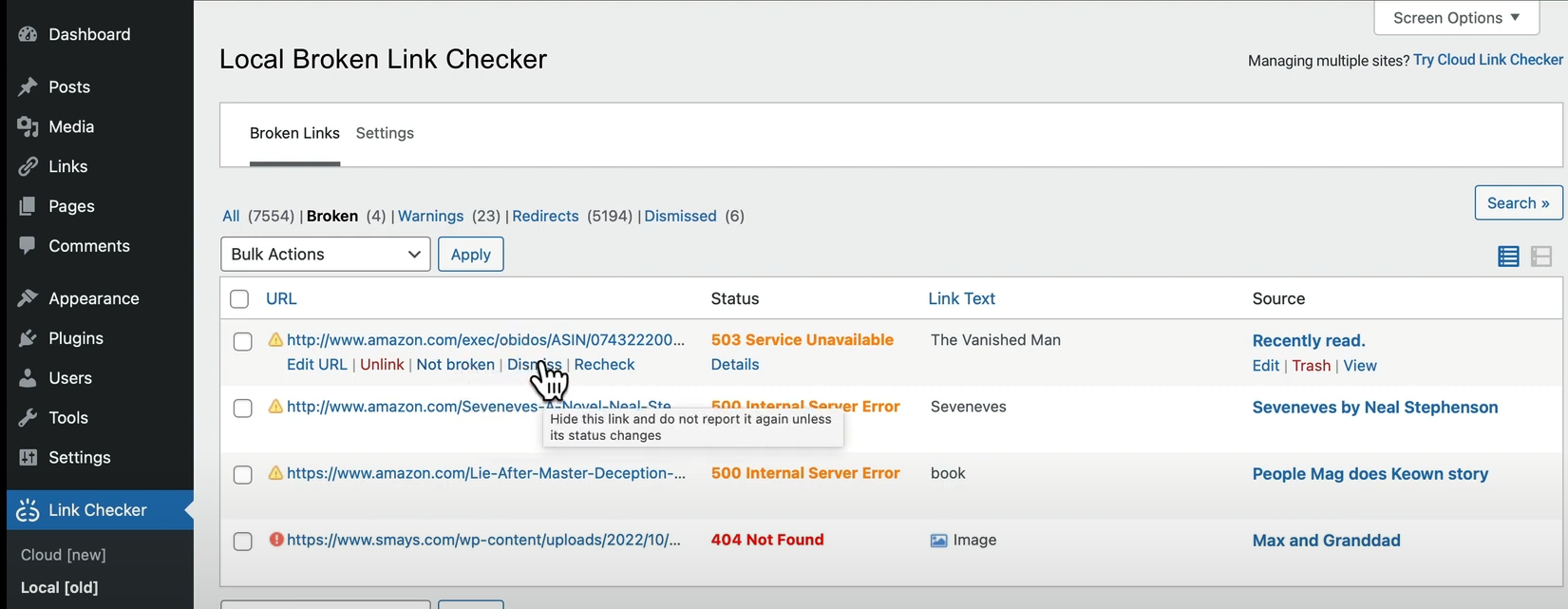Open the Dashboard sidebar icon
Viewport: 1568px width, 609px height.
[28, 34]
